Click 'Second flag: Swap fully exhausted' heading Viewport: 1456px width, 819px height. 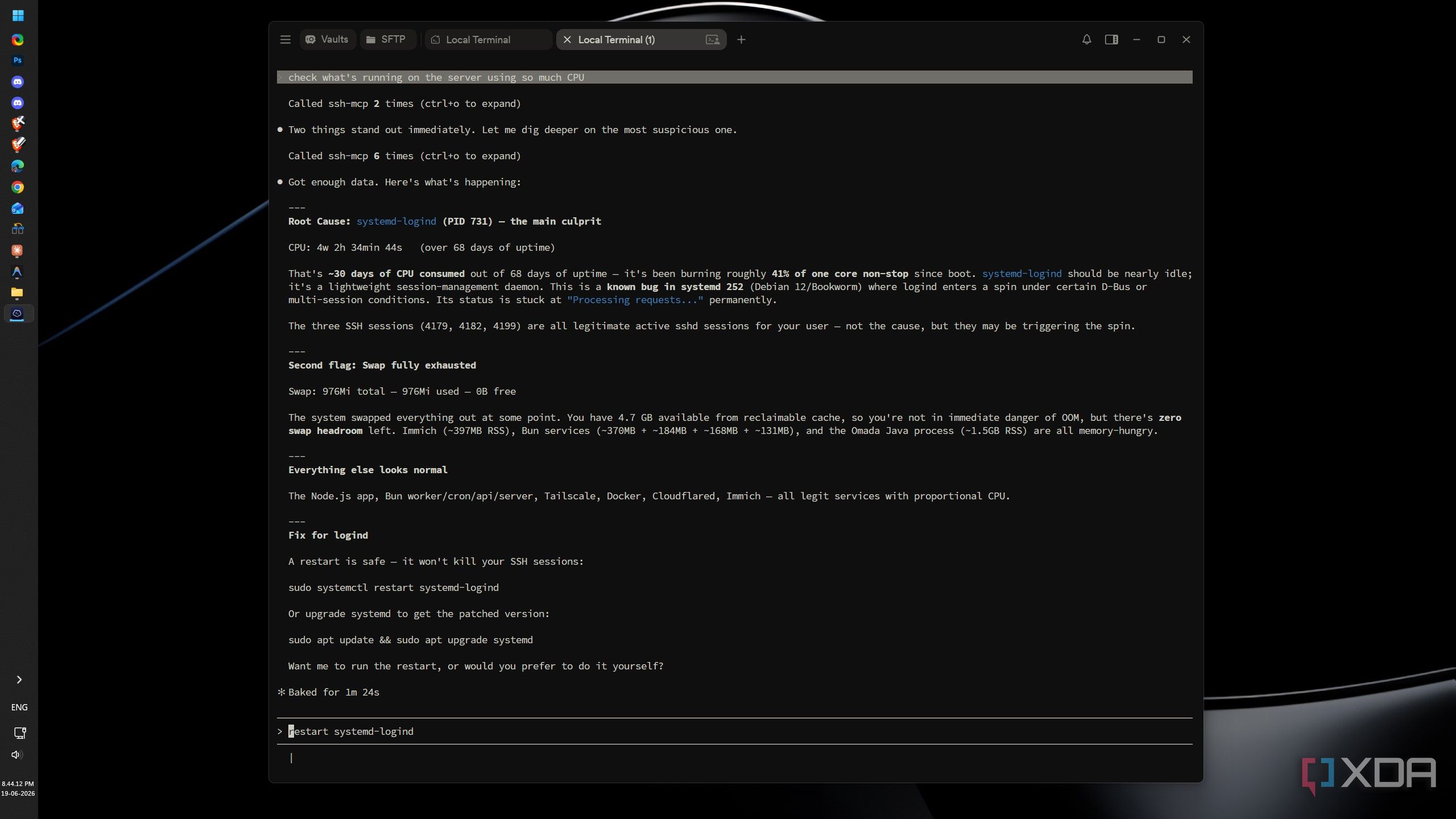point(382,365)
